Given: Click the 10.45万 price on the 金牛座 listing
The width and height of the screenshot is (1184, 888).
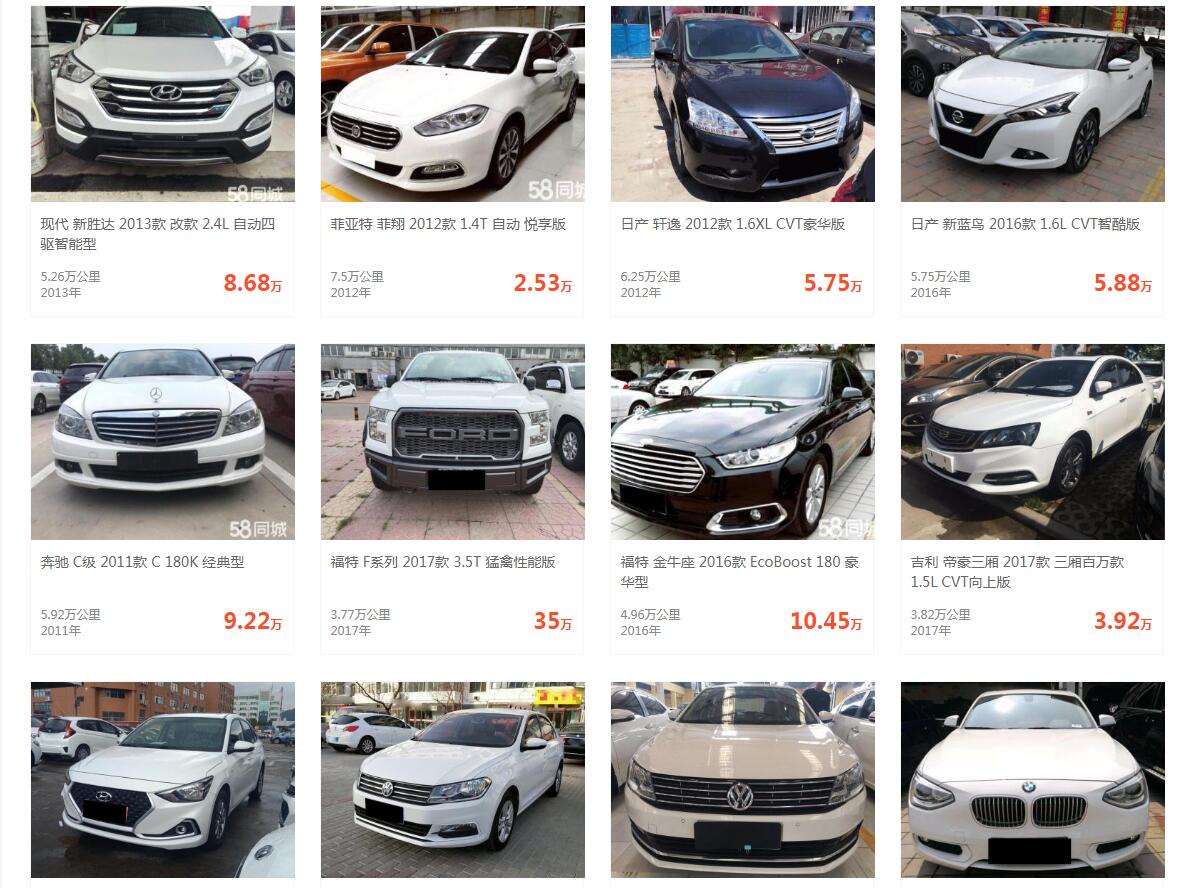Looking at the screenshot, I should [x=825, y=621].
